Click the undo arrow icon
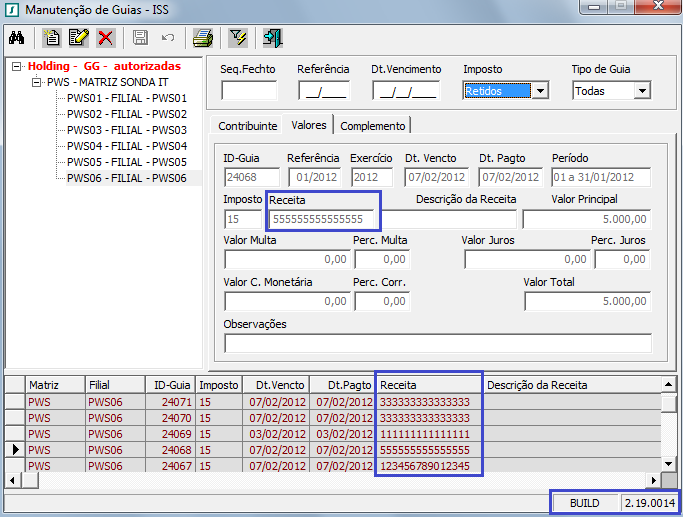 pos(167,38)
